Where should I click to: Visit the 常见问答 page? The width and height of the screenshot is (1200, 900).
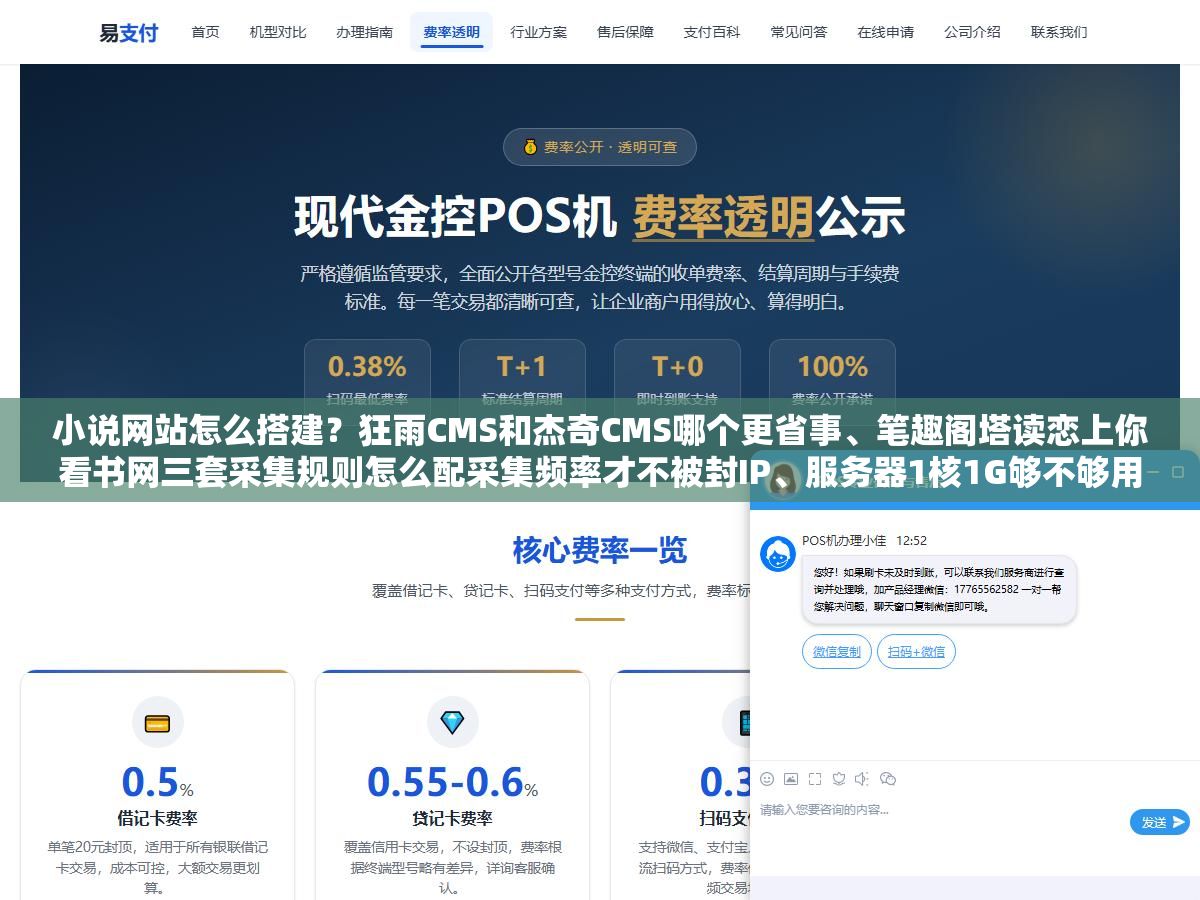(799, 32)
